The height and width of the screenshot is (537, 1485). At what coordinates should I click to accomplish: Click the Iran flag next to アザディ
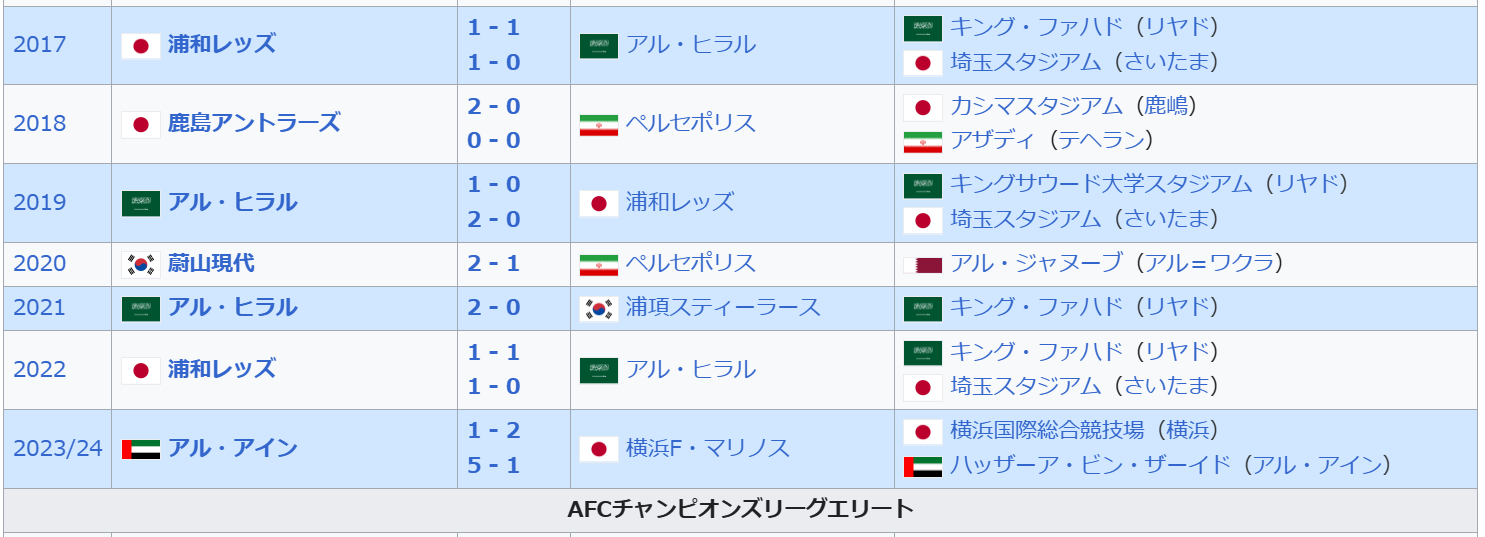pos(922,141)
